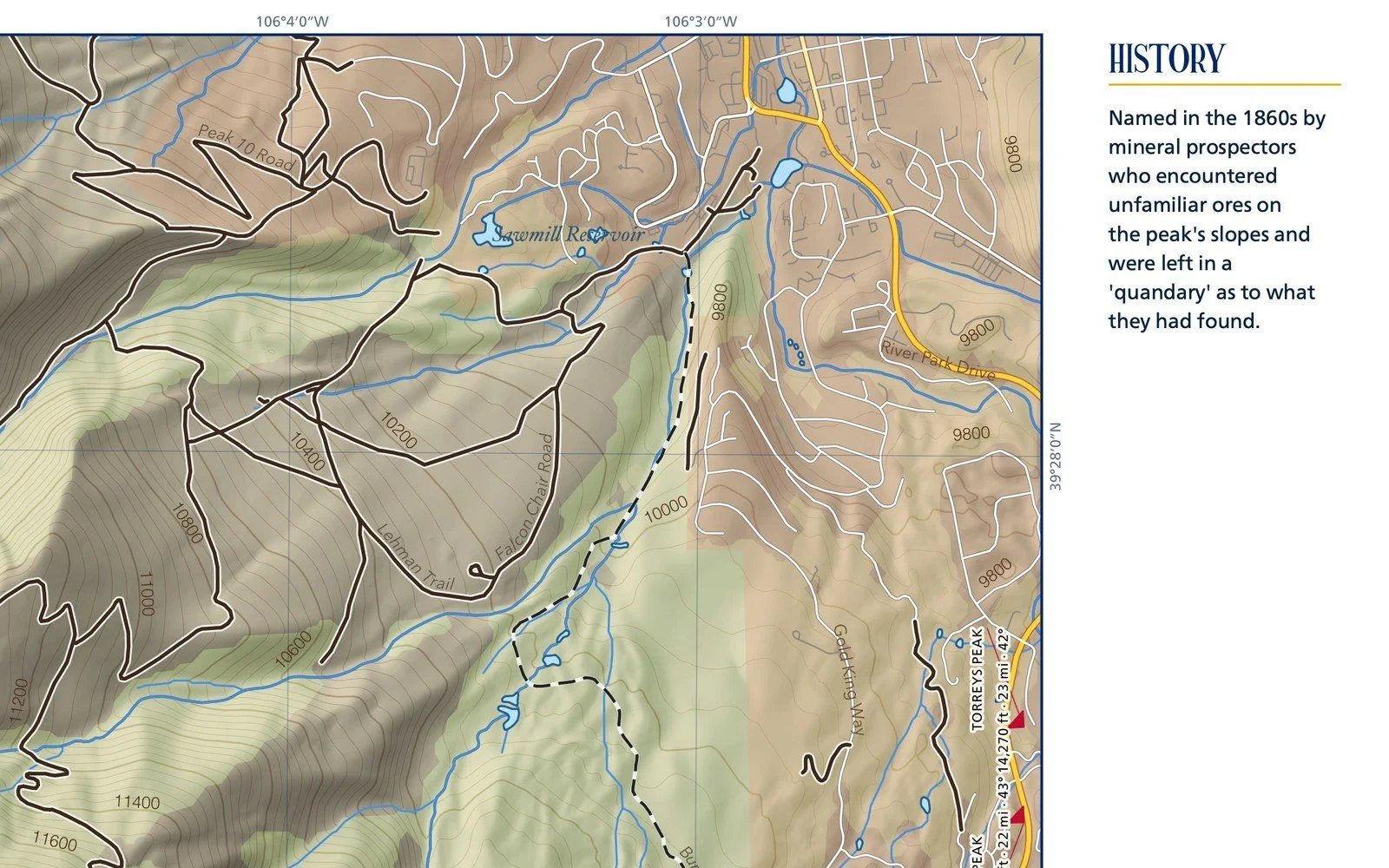
Task: Click the 10000 contour elevation label
Action: tap(667, 509)
